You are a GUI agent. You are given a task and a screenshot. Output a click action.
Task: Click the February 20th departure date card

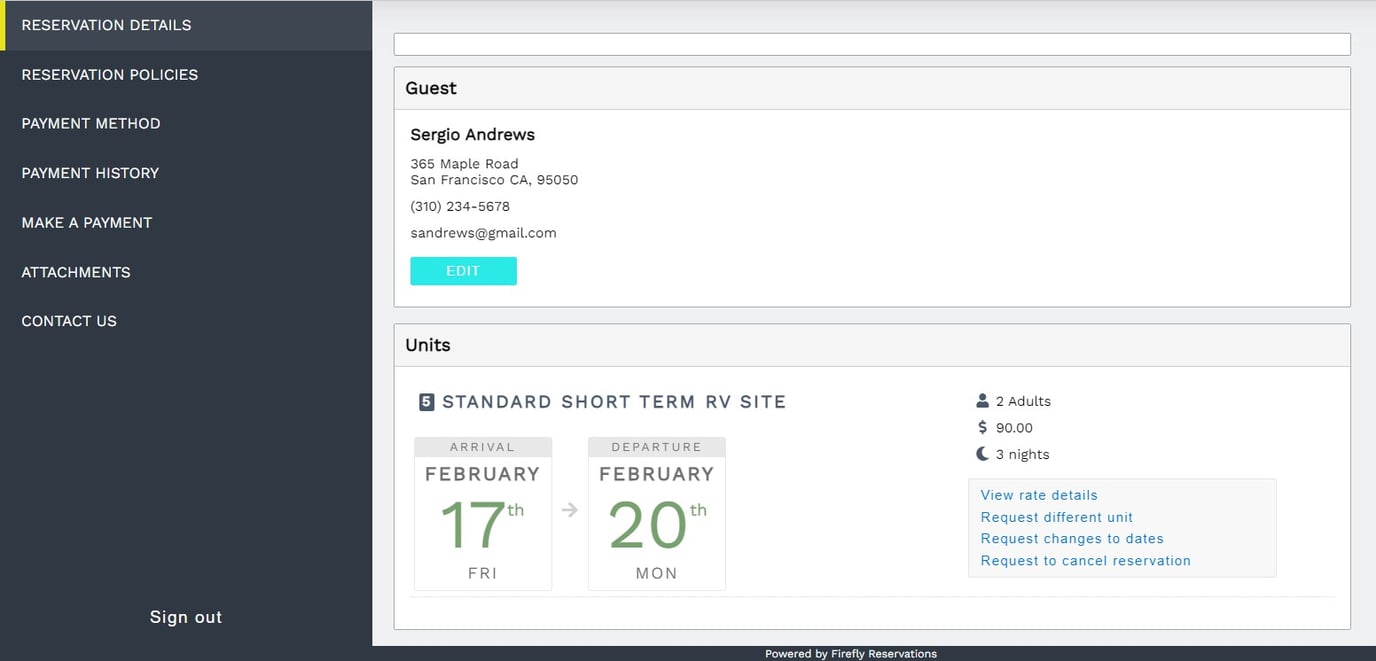click(657, 514)
